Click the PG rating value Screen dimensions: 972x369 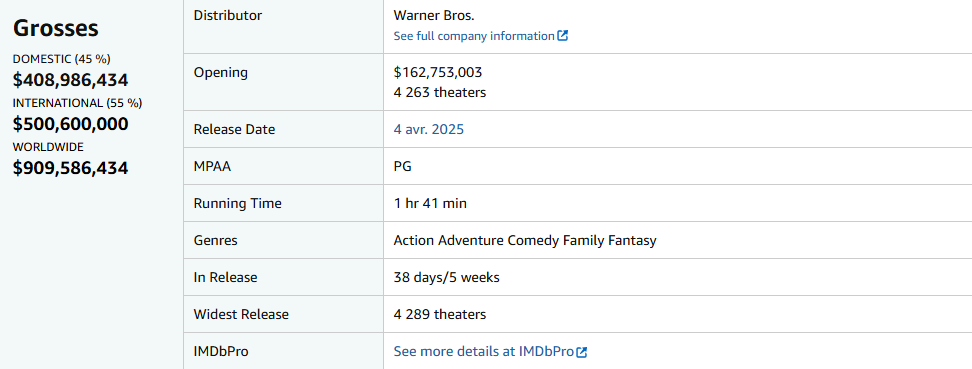402,166
